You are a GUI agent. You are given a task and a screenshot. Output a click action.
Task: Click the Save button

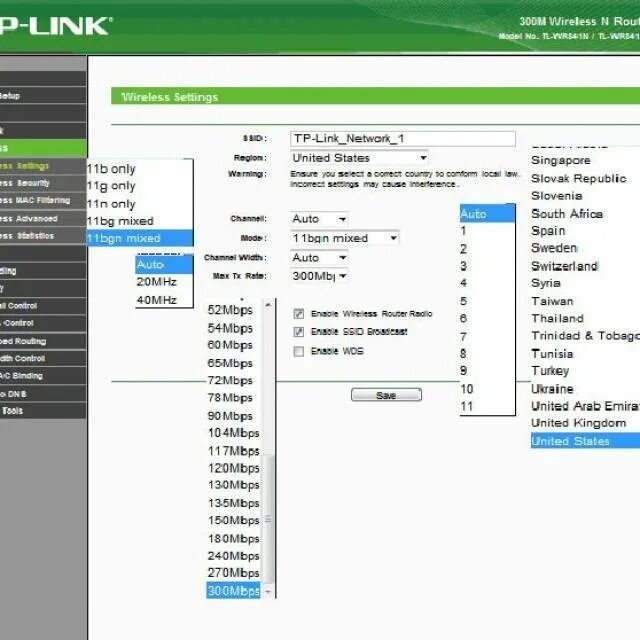pyautogui.click(x=386, y=395)
